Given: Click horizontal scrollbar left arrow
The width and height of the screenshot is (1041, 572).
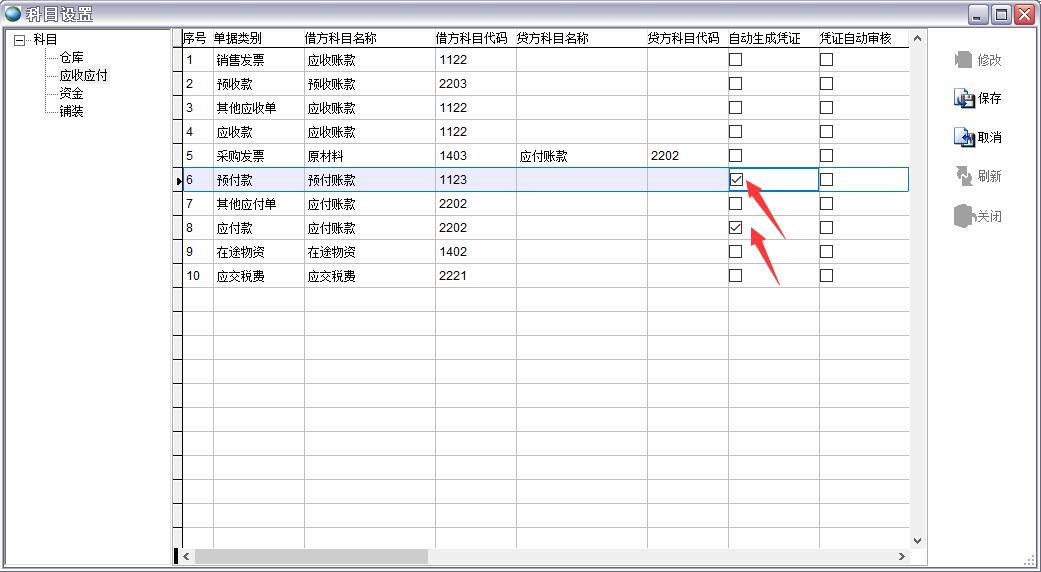Looking at the screenshot, I should tap(186, 556).
